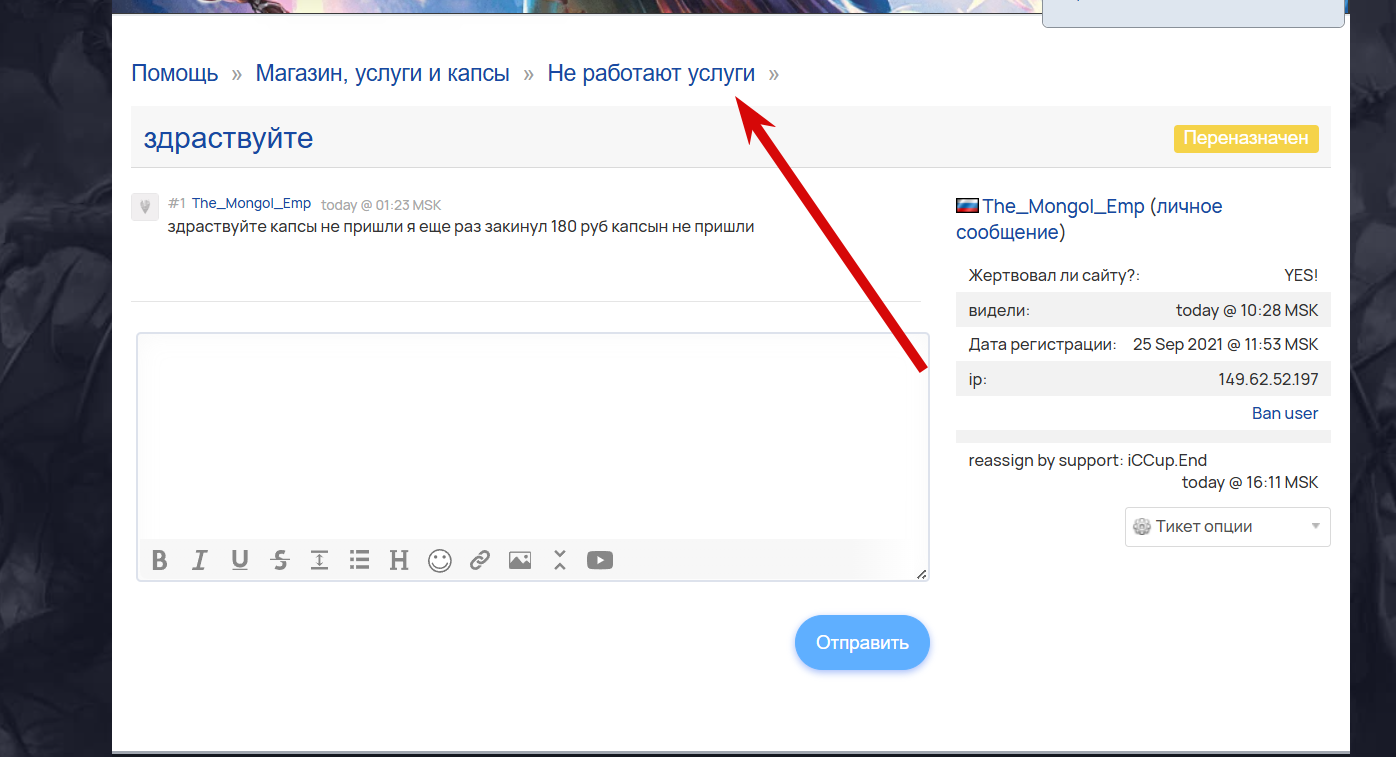
Task: Toggle bold formatting in the reply editor
Action: [159, 560]
